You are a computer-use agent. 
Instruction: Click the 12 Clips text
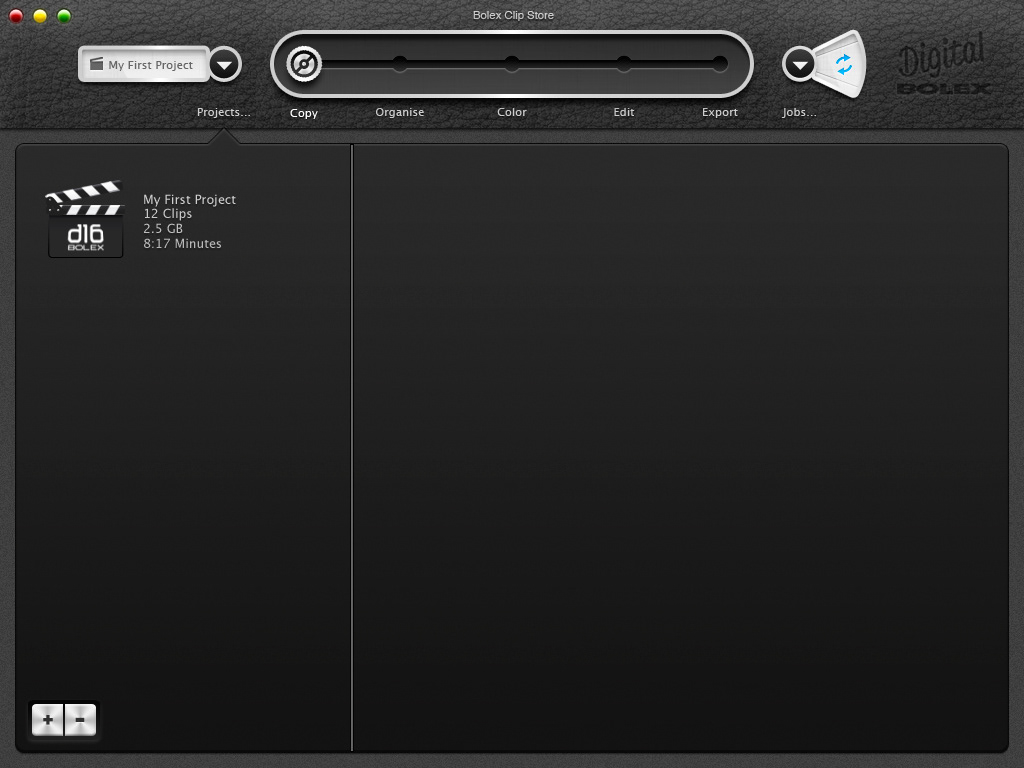pyautogui.click(x=168, y=214)
